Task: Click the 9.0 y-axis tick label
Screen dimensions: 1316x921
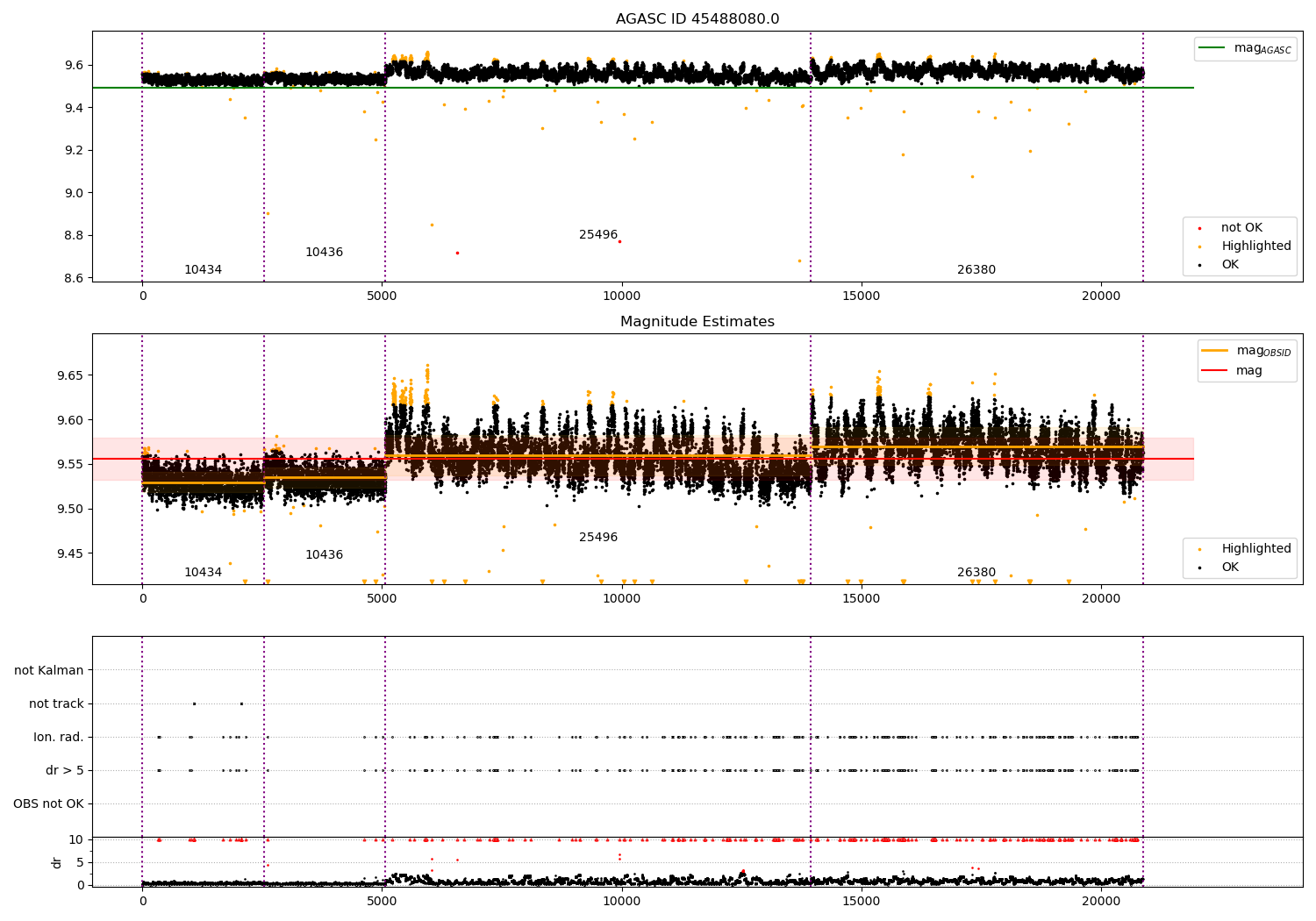Action: (74, 193)
